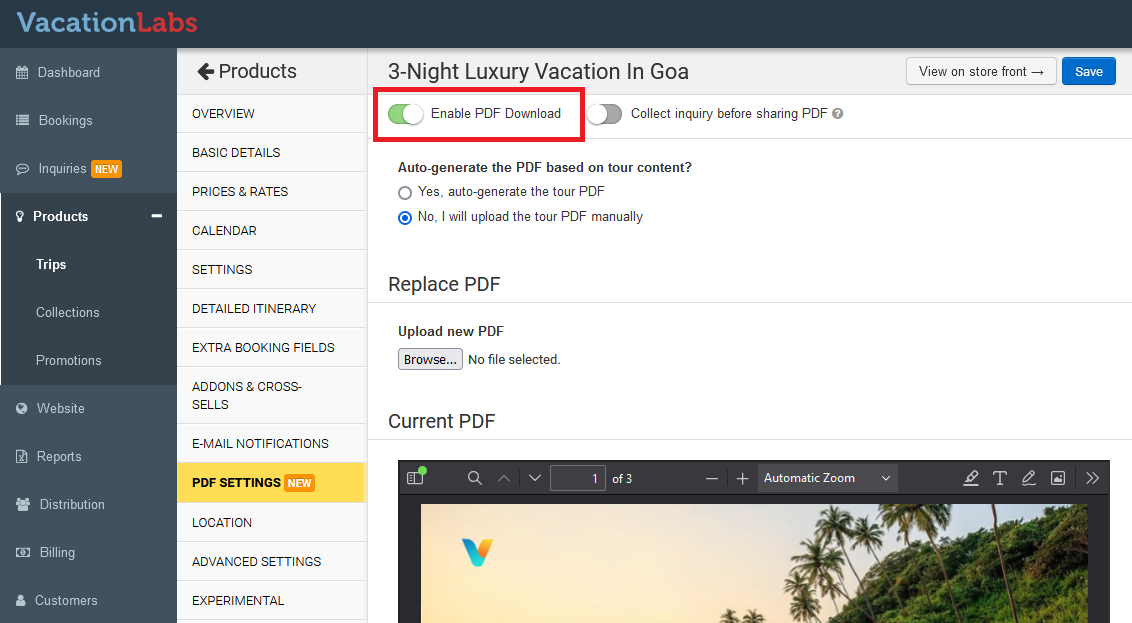Go to next PDF page
This screenshot has height=623, width=1132.
point(535,478)
